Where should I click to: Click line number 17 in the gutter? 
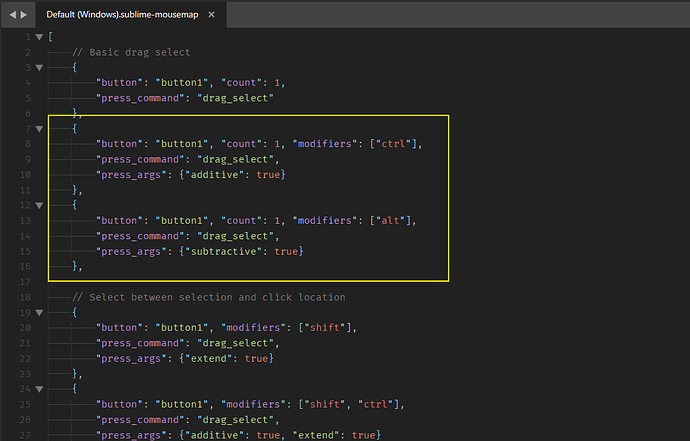tap(25, 282)
